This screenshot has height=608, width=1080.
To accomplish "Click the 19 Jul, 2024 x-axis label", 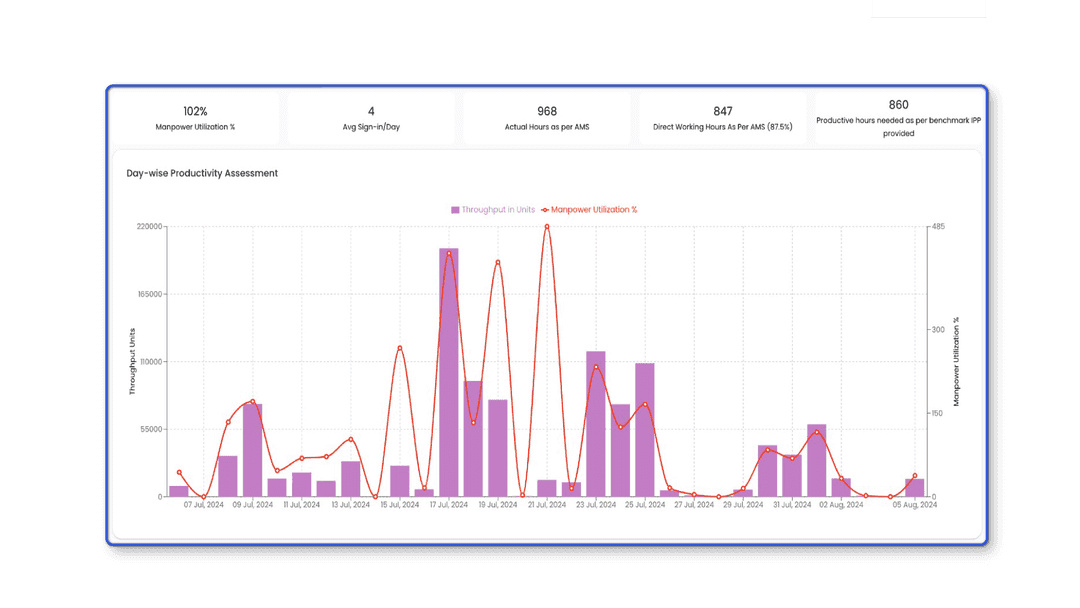I will 497,506.
